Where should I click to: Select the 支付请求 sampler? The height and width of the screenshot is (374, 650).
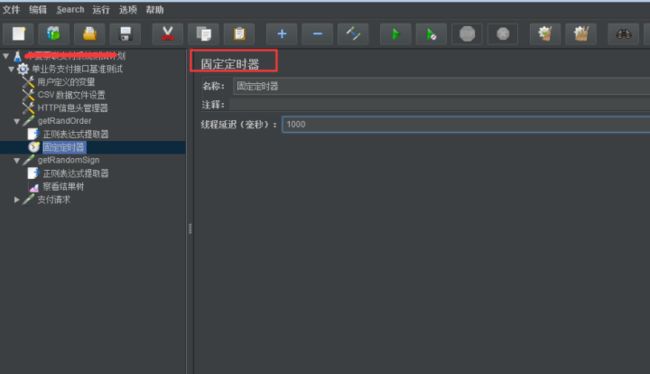click(x=54, y=200)
